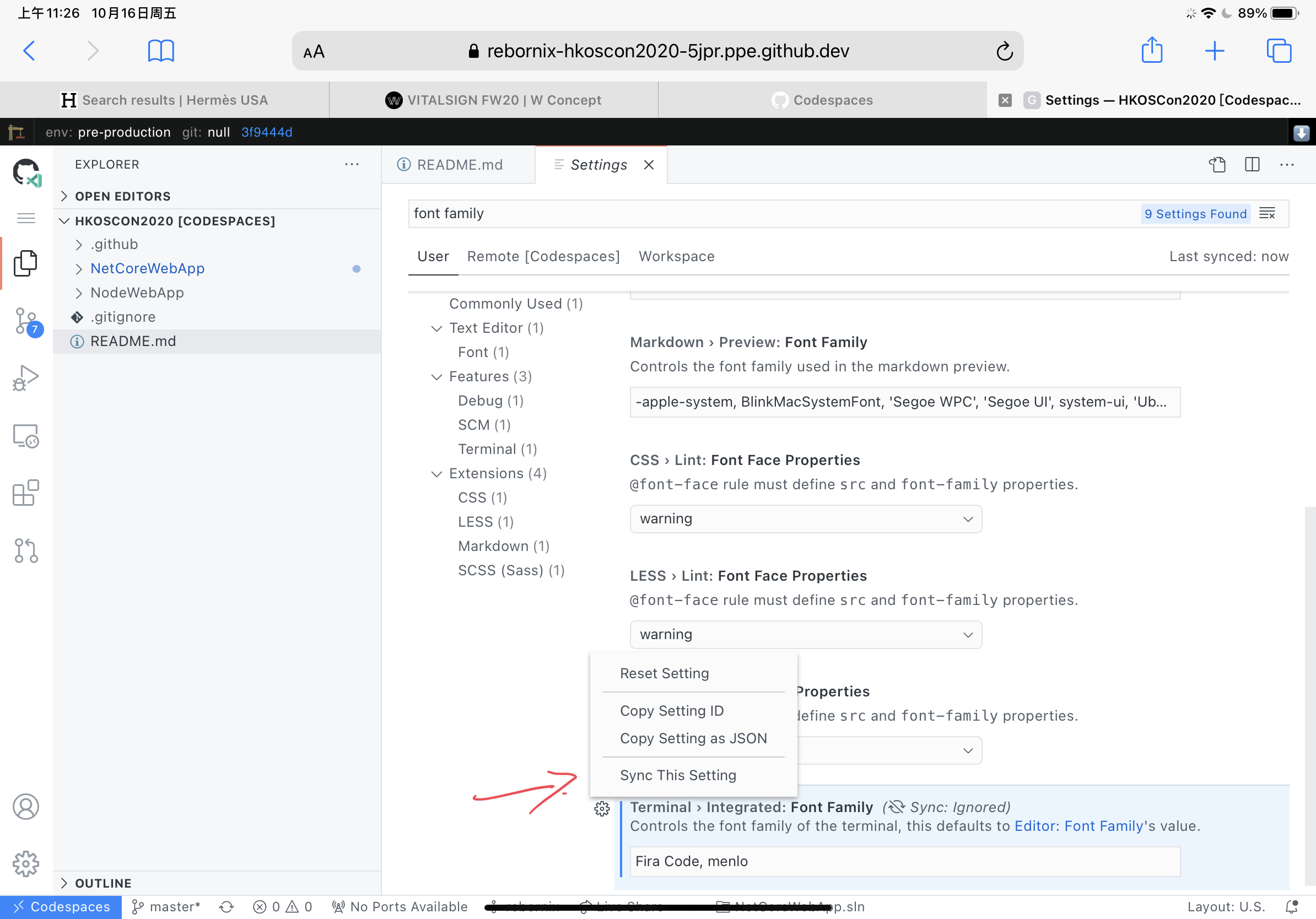Open the Remote Explorer view
Viewport: 1316px width, 919px height.
coord(26,435)
